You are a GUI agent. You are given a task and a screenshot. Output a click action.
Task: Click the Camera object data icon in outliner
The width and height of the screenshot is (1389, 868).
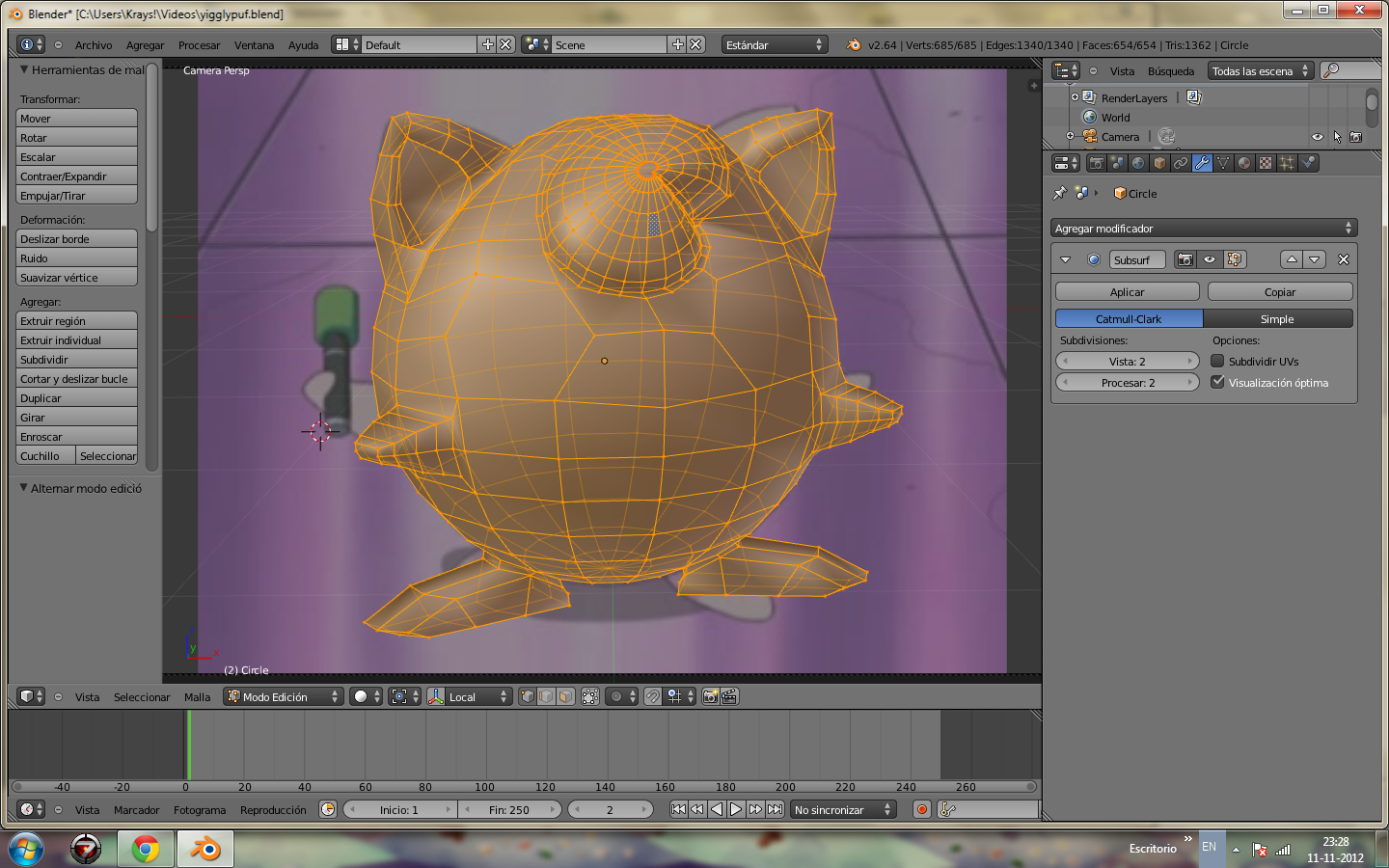(x=1166, y=136)
